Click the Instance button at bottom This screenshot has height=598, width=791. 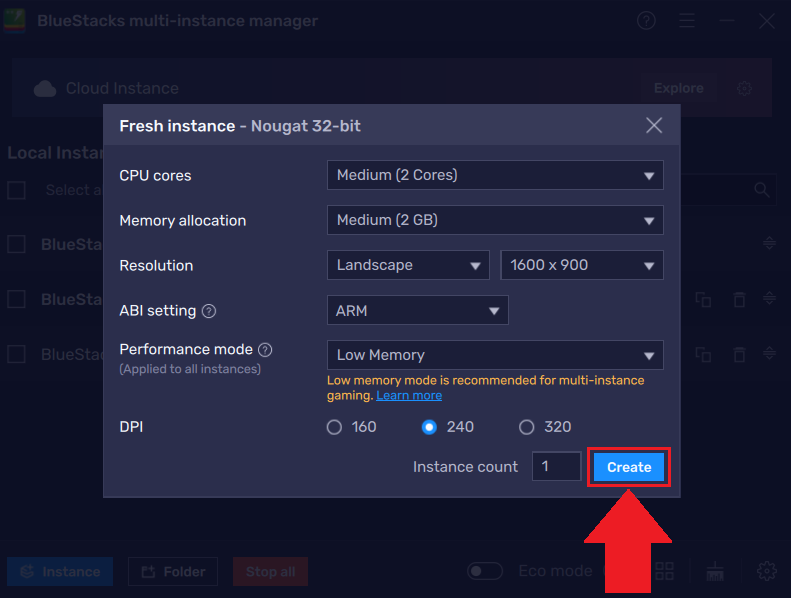(x=60, y=572)
